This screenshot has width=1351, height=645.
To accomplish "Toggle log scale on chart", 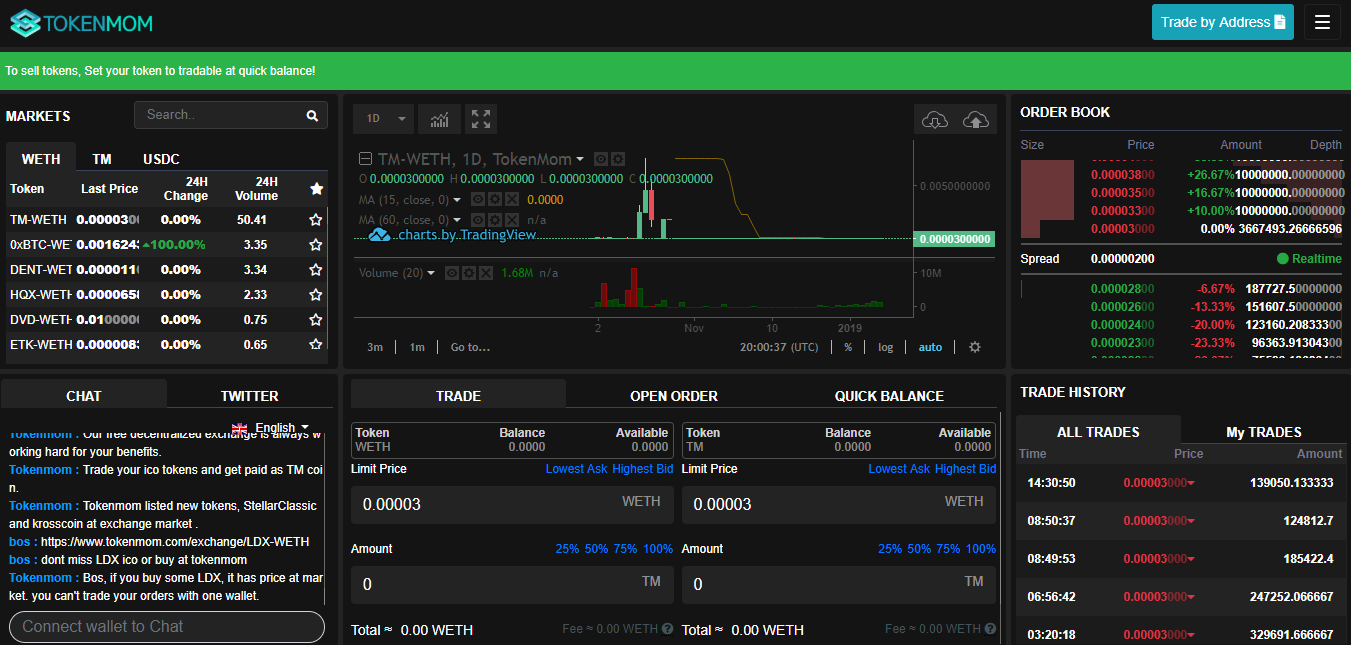I will [x=885, y=347].
